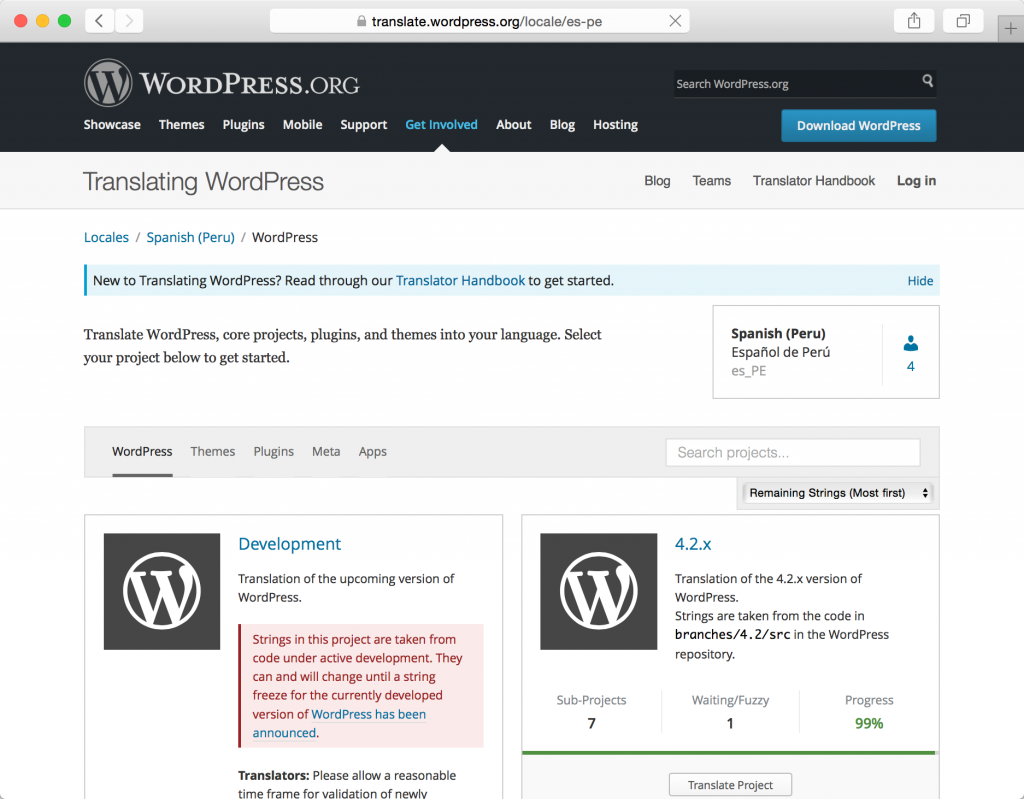1024x799 pixels.
Task: Click the Translate Project button
Action: coord(730,785)
